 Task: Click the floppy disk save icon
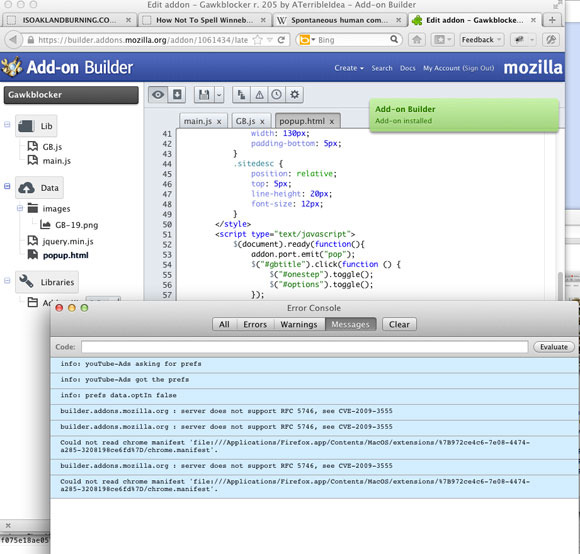204,95
